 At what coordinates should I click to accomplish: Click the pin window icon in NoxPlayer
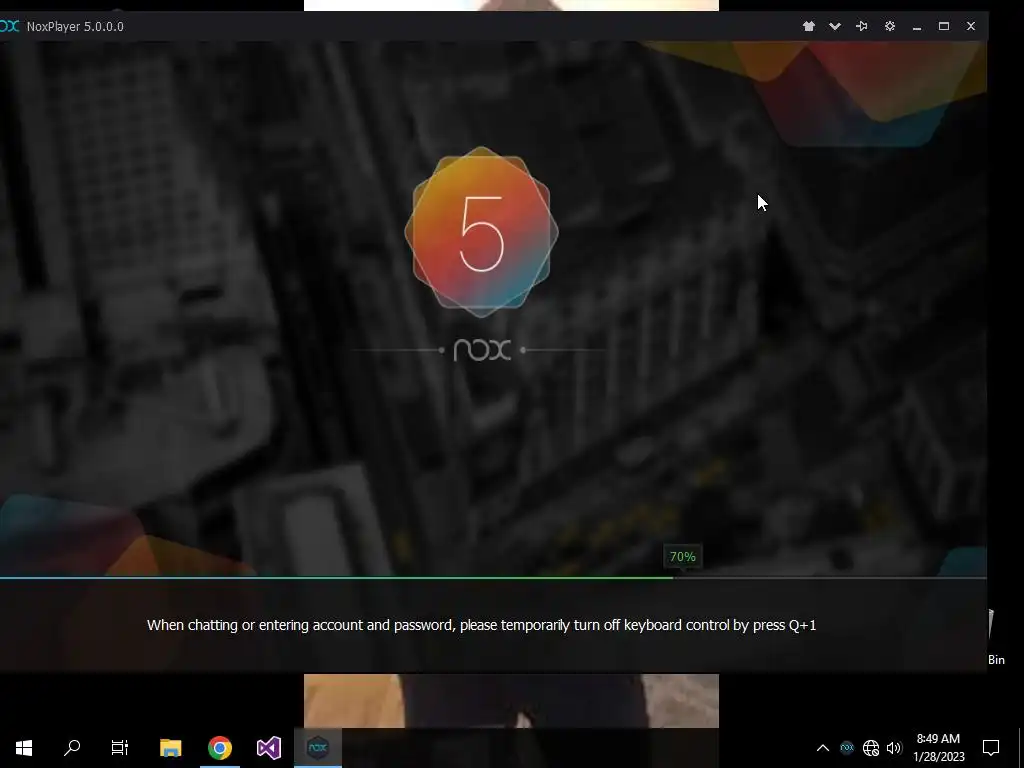(861, 26)
